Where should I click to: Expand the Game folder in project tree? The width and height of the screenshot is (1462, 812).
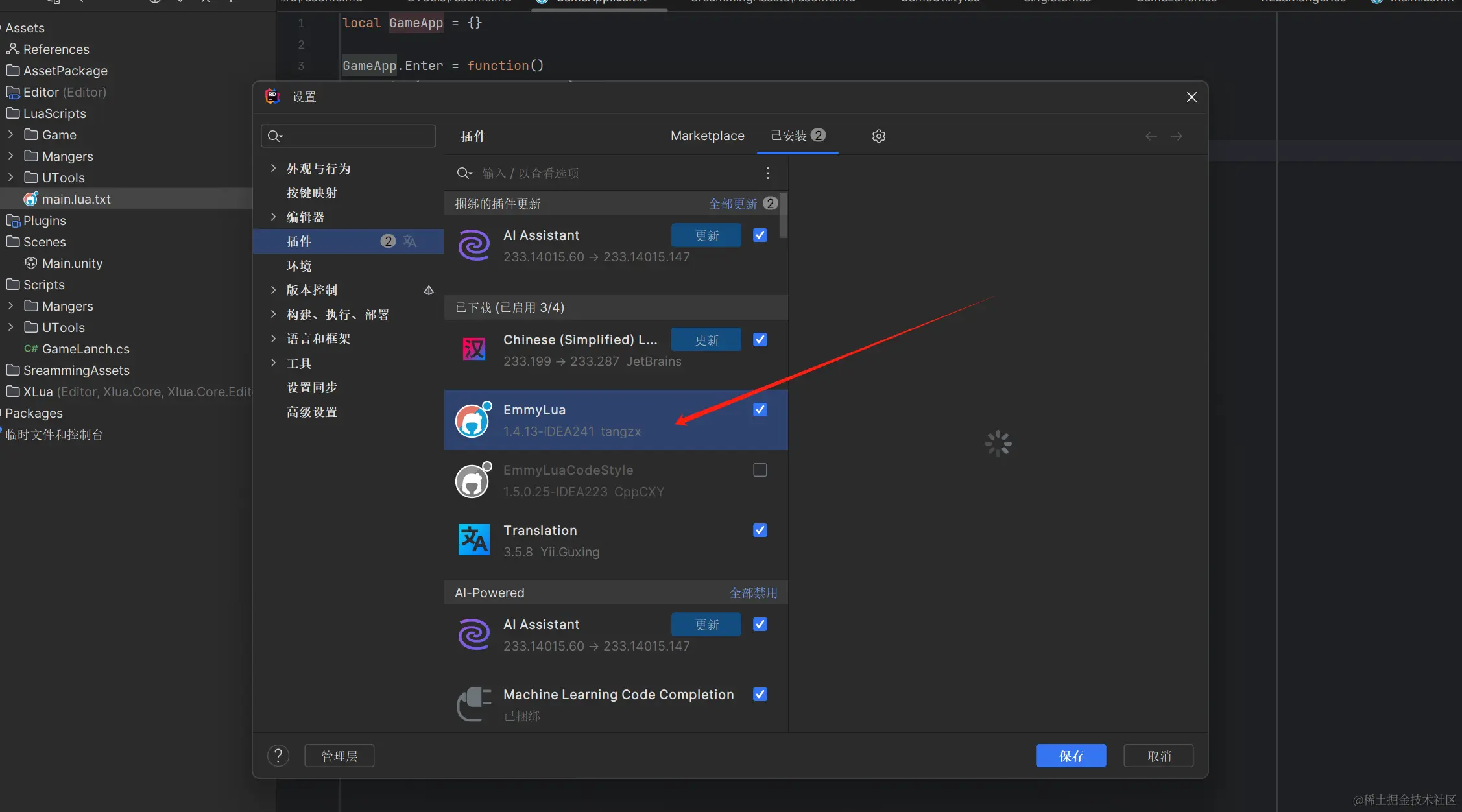[10, 135]
